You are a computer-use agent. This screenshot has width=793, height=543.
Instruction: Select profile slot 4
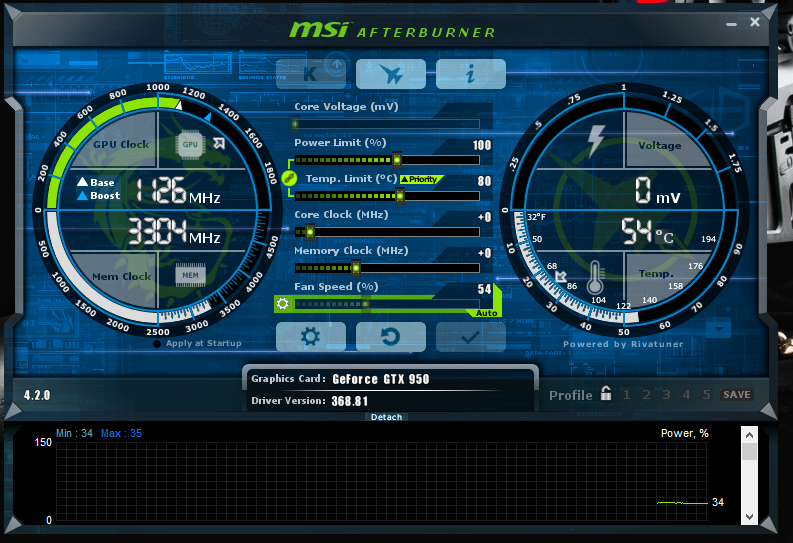[686, 394]
